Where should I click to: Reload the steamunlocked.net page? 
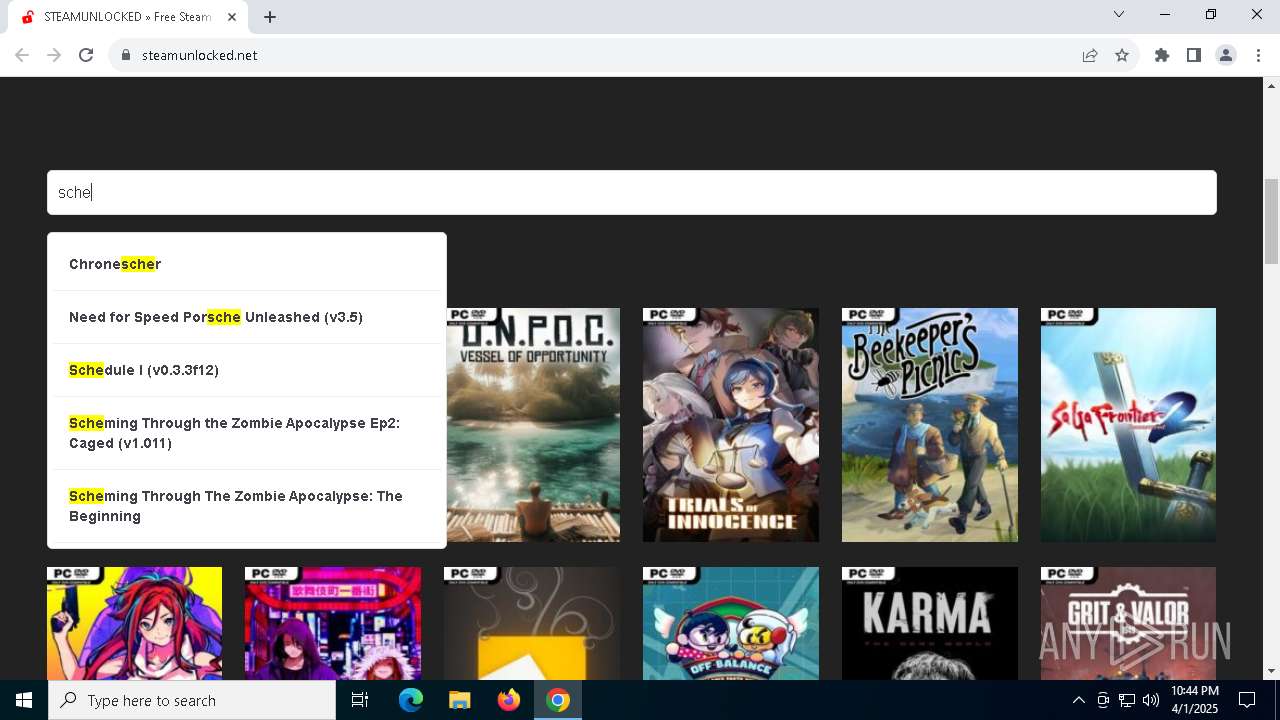coord(86,55)
